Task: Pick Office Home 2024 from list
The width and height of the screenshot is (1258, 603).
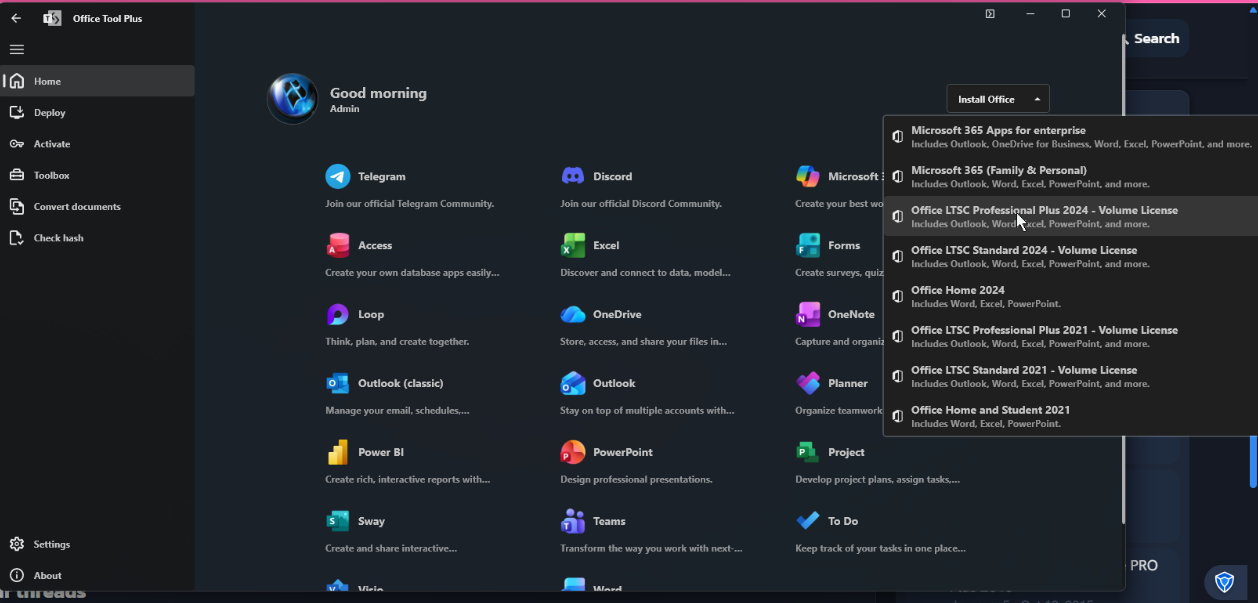Action: point(1071,297)
